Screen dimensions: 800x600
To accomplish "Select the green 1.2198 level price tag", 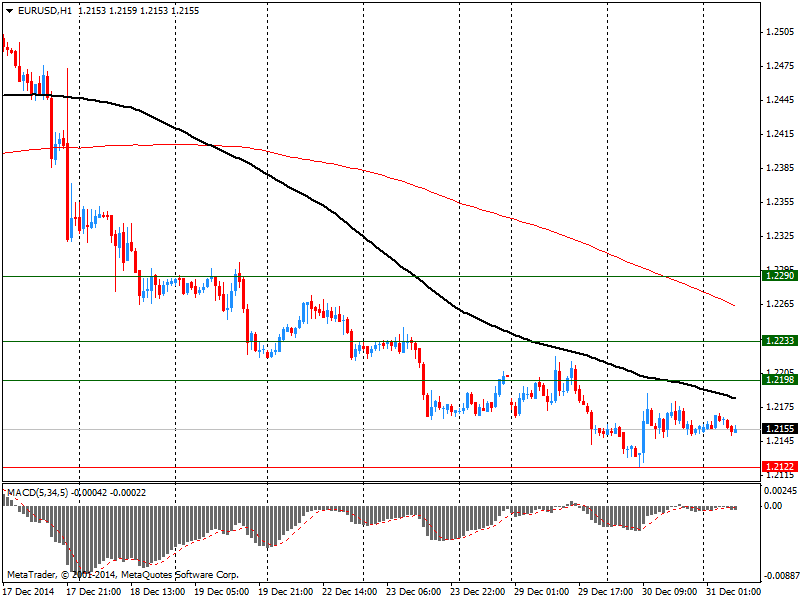I will (779, 380).
